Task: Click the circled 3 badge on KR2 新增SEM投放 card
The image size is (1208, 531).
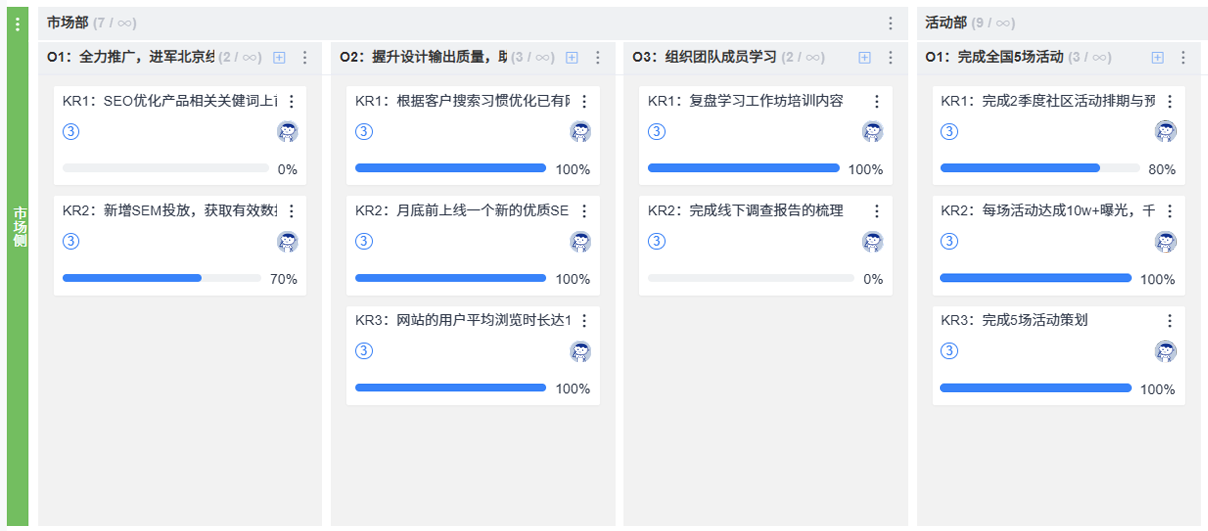Action: (x=71, y=241)
